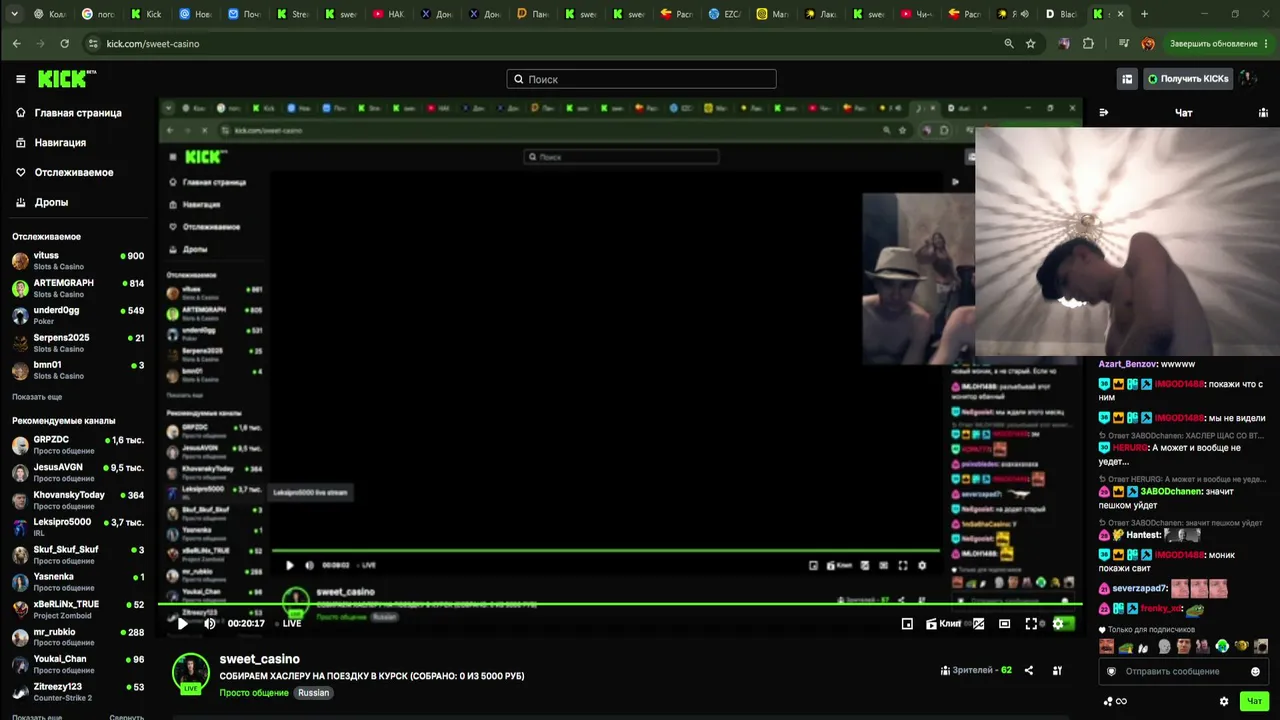Toggle theater mode in the player
Image resolution: width=1280 pixels, height=720 pixels.
click(x=1005, y=623)
